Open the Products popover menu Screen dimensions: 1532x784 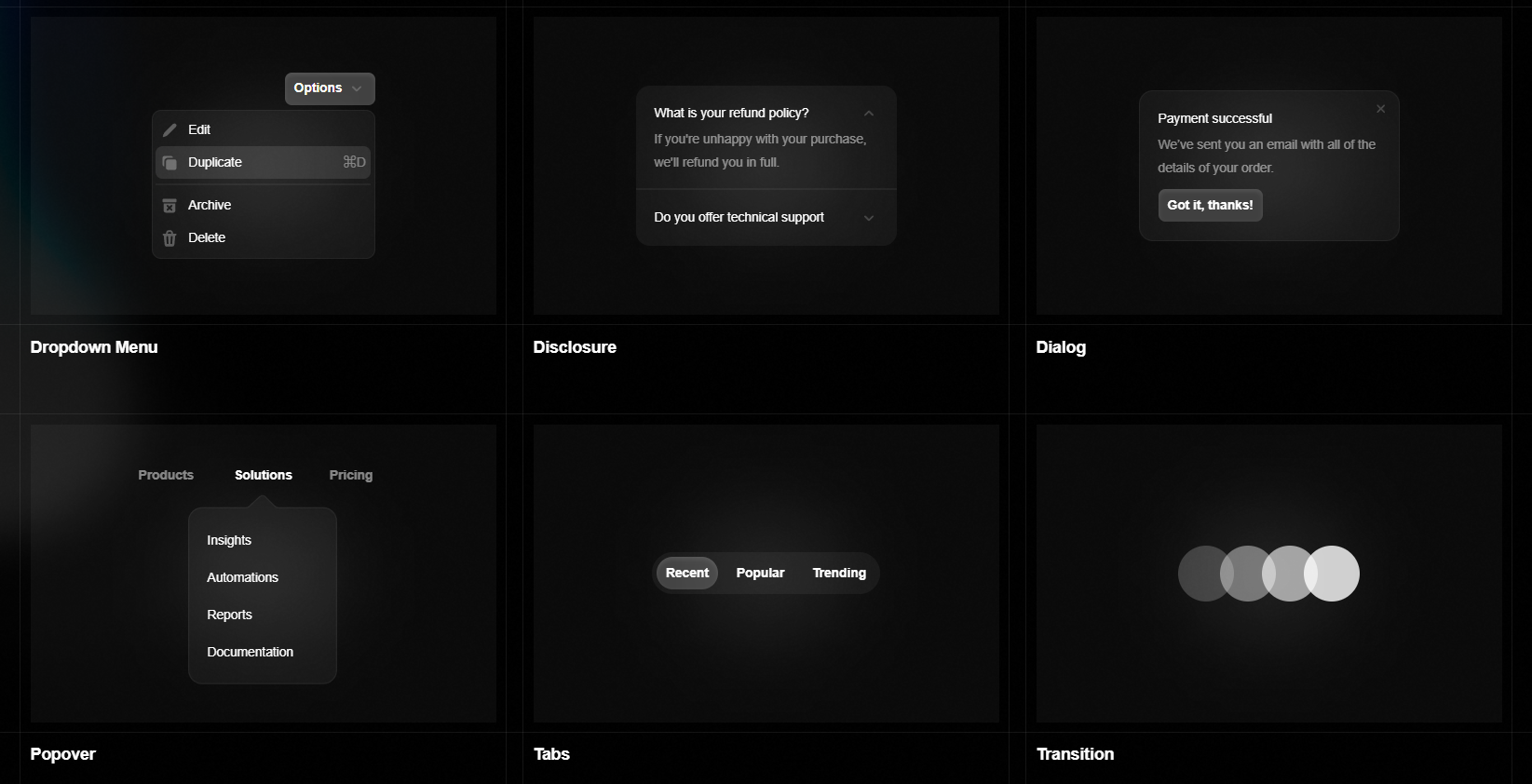[166, 475]
